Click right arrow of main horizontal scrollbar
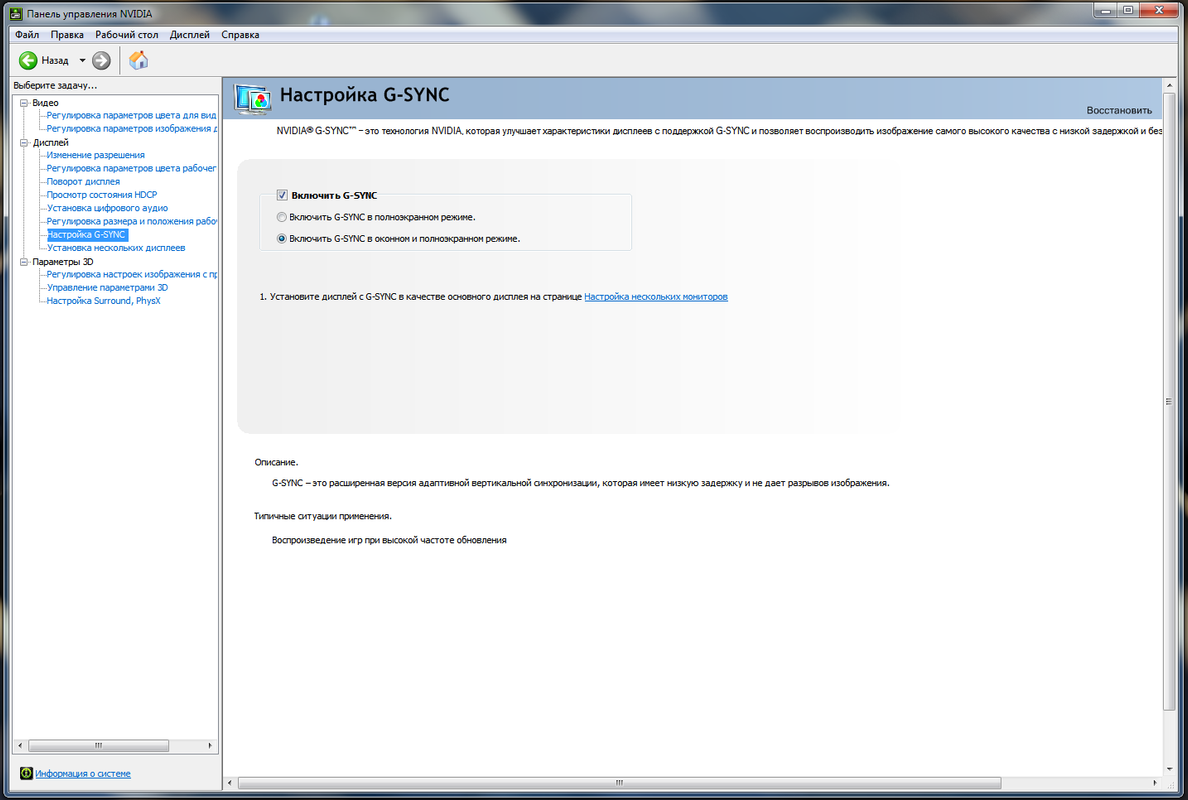Screen dimensions: 1188x800 click(1155, 783)
